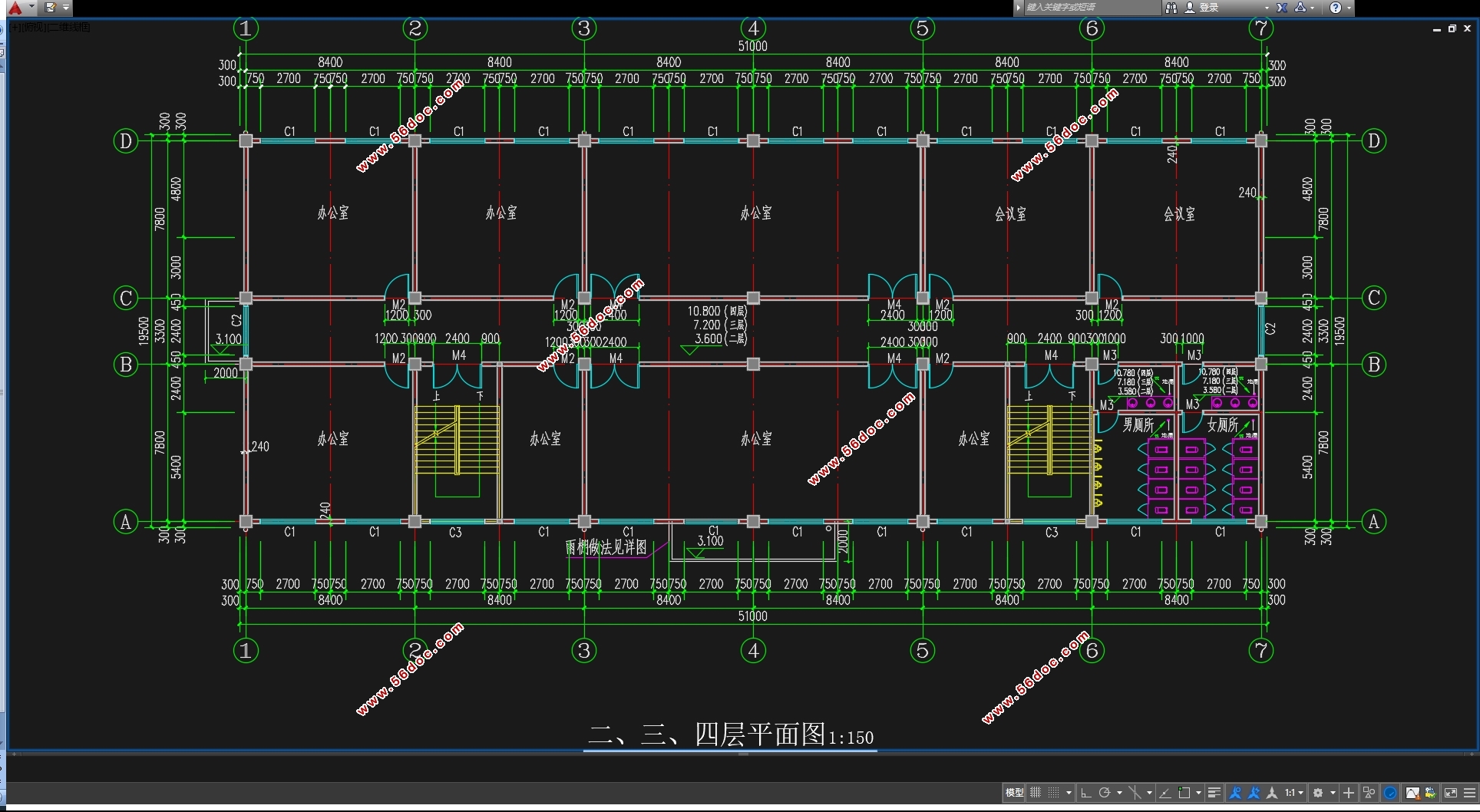Open the AutoCAD application menu logo
This screenshot has height=812, width=1480.
15,8
